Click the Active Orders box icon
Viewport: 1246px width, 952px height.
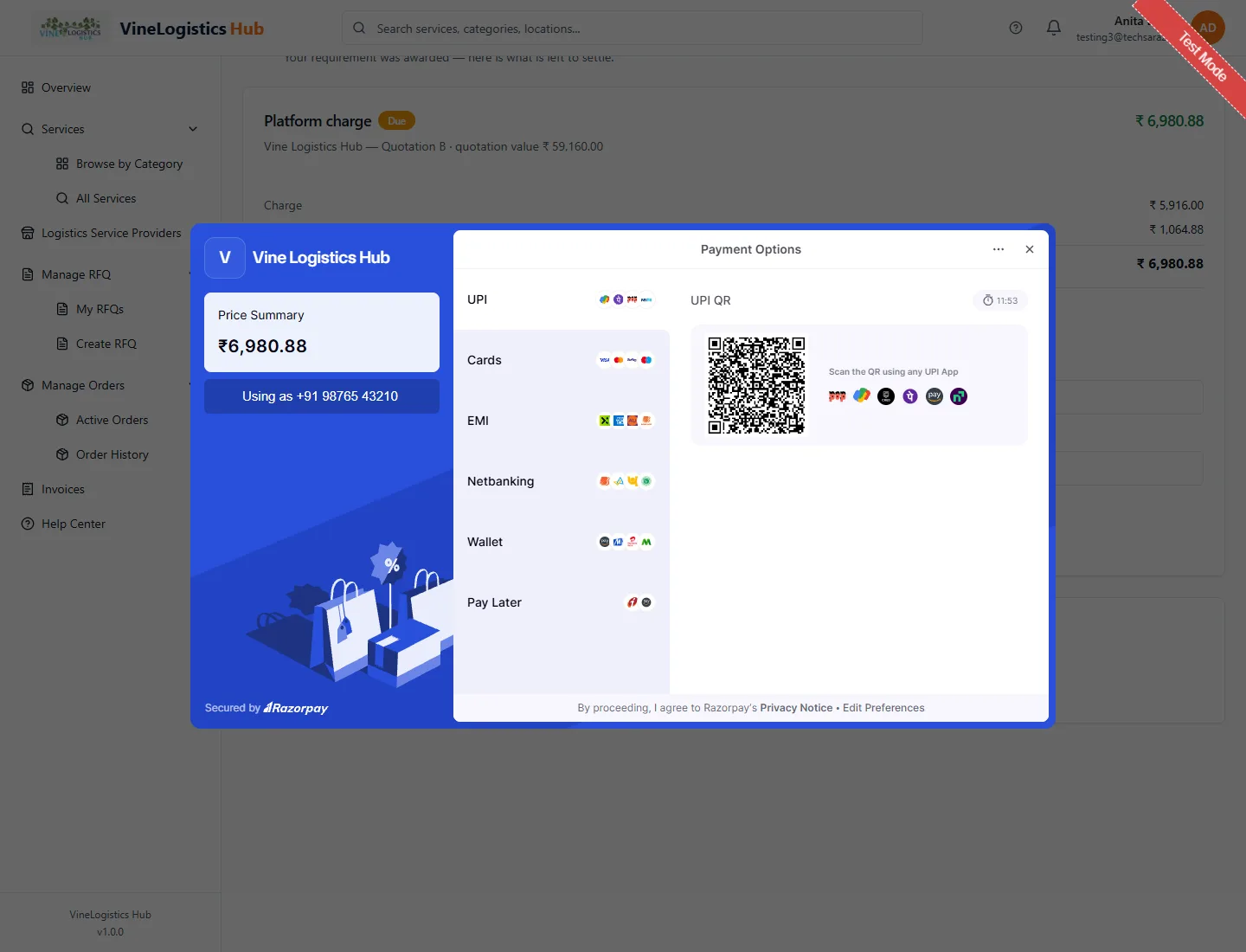coord(62,420)
